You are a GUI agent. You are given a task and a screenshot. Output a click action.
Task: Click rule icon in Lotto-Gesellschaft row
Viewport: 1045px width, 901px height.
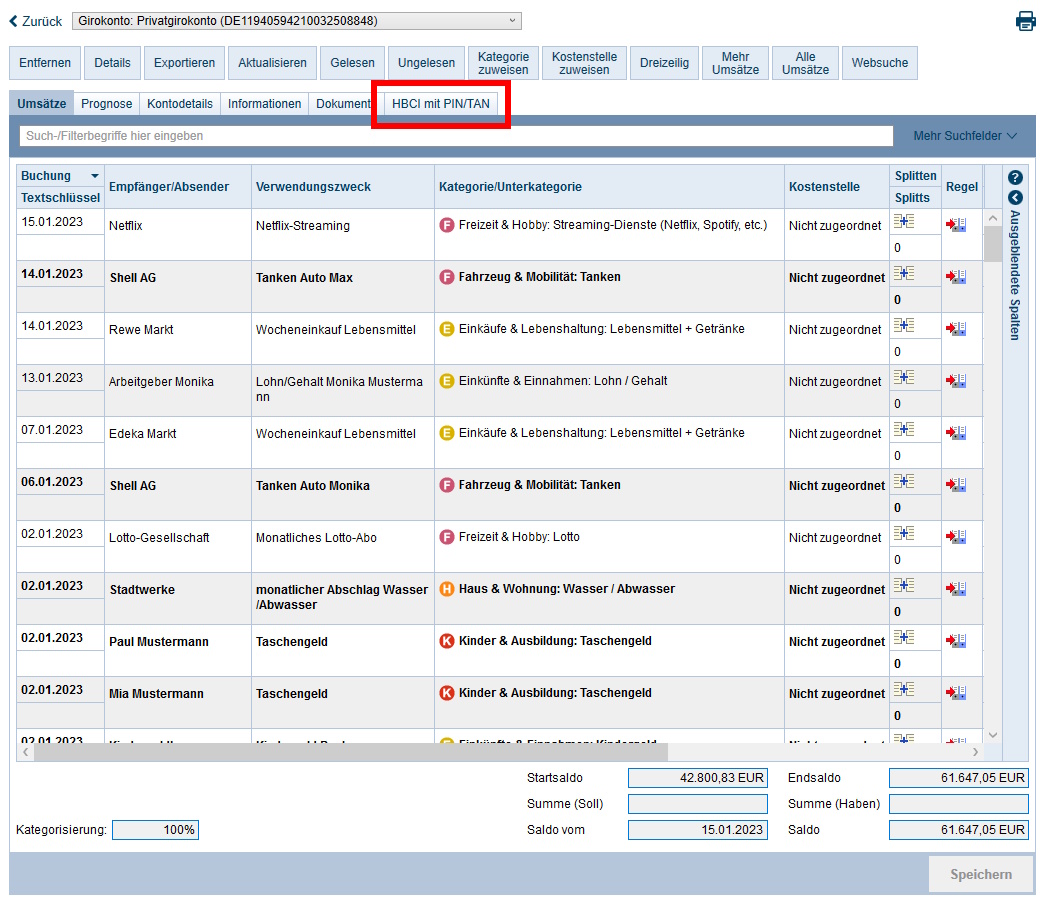click(956, 536)
